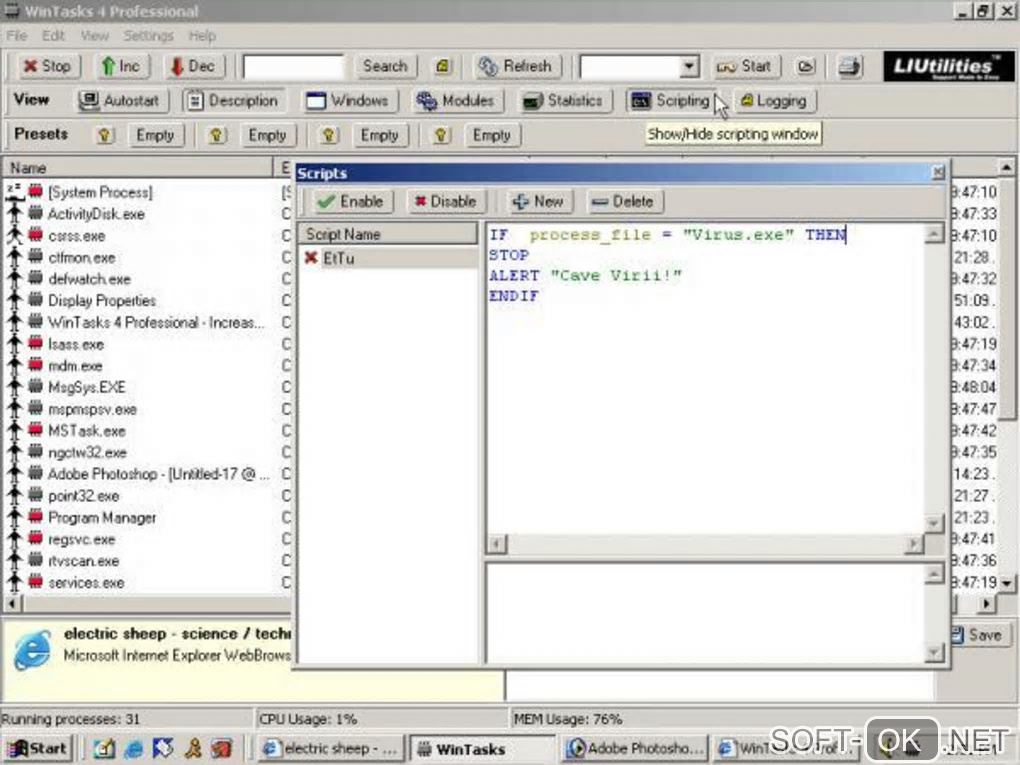Click the Name column header to sort

point(140,168)
